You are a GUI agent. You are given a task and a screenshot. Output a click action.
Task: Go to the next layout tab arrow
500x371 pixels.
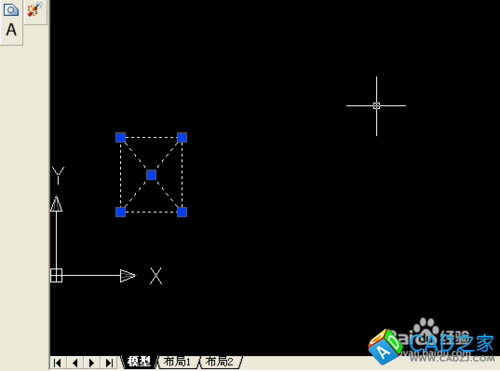92,363
